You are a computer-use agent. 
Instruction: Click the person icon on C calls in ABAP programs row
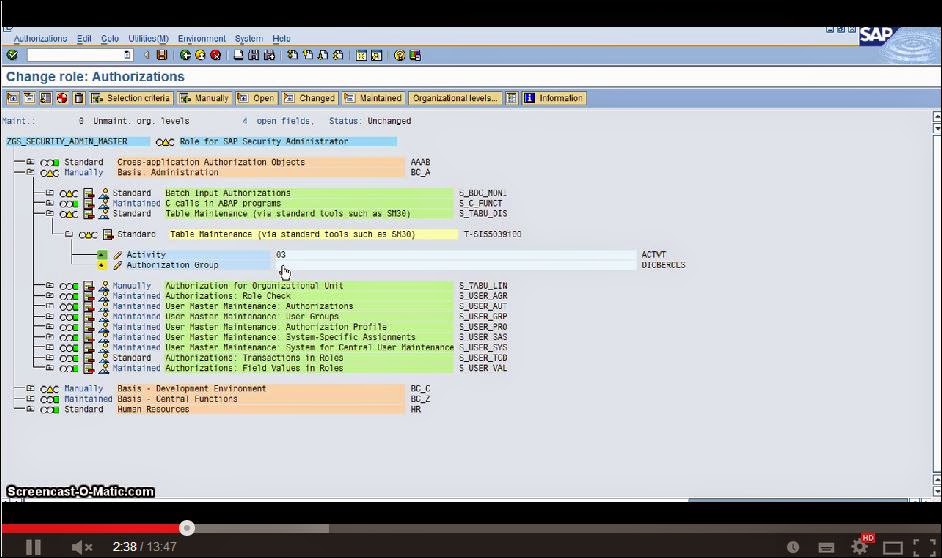pyautogui.click(x=104, y=204)
